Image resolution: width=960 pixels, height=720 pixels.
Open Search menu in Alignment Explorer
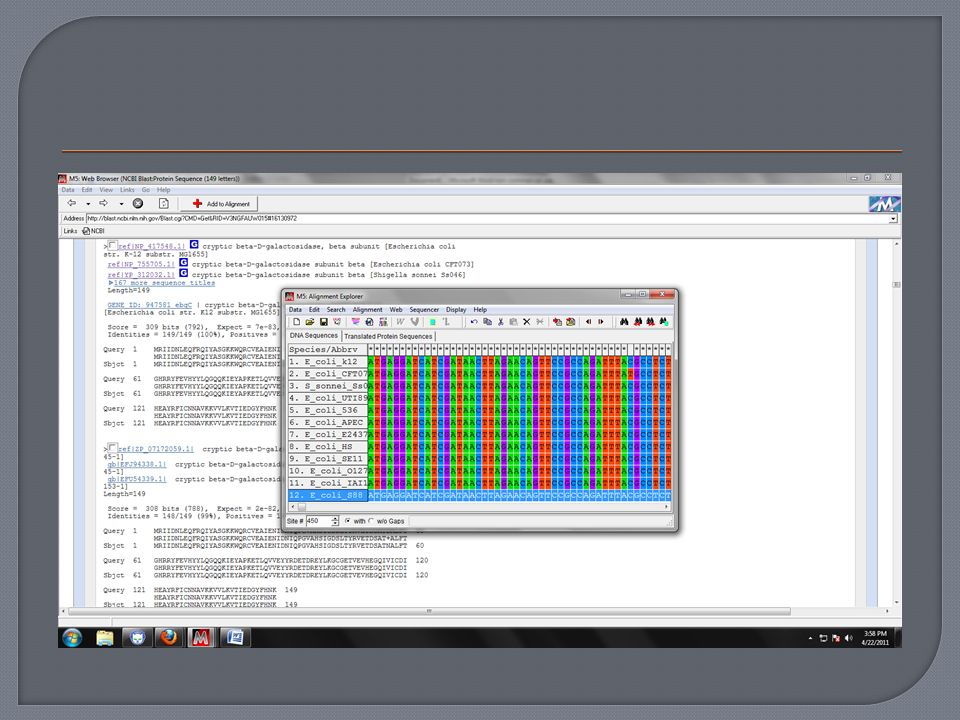point(336,310)
